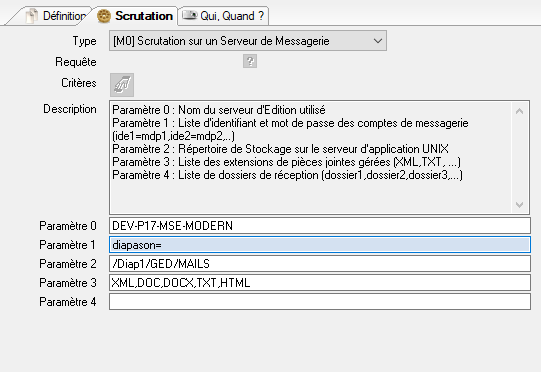The image size is (541, 372).
Task: Click inside the Description text area
Action: 310,157
